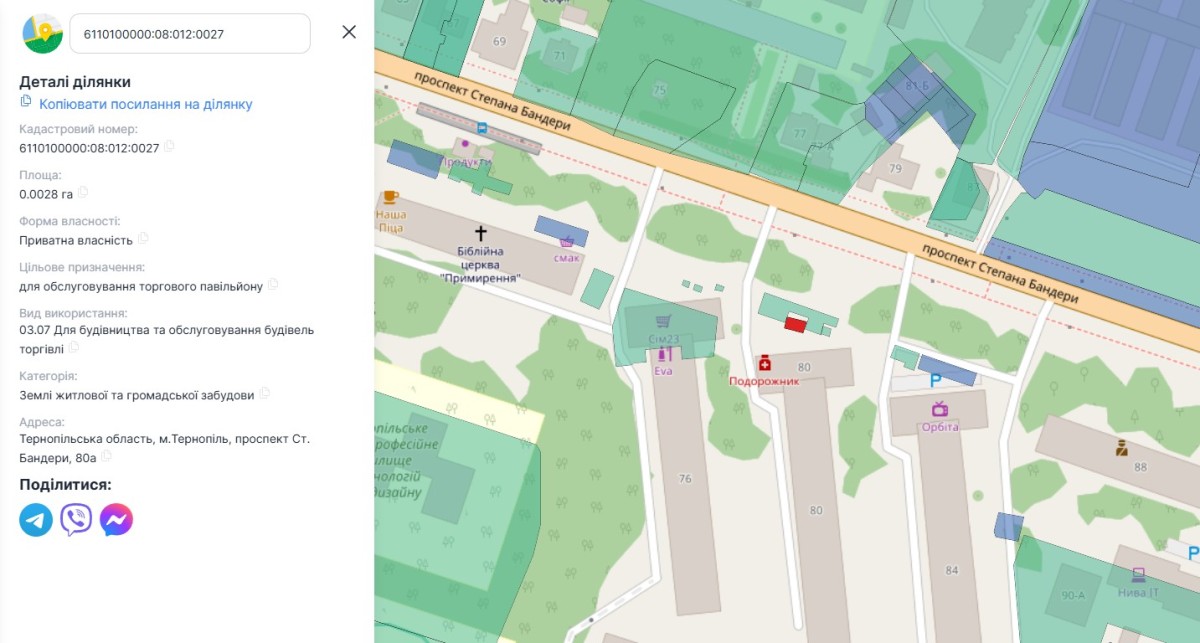
Task: Click the cadastral number search field
Action: tap(190, 34)
